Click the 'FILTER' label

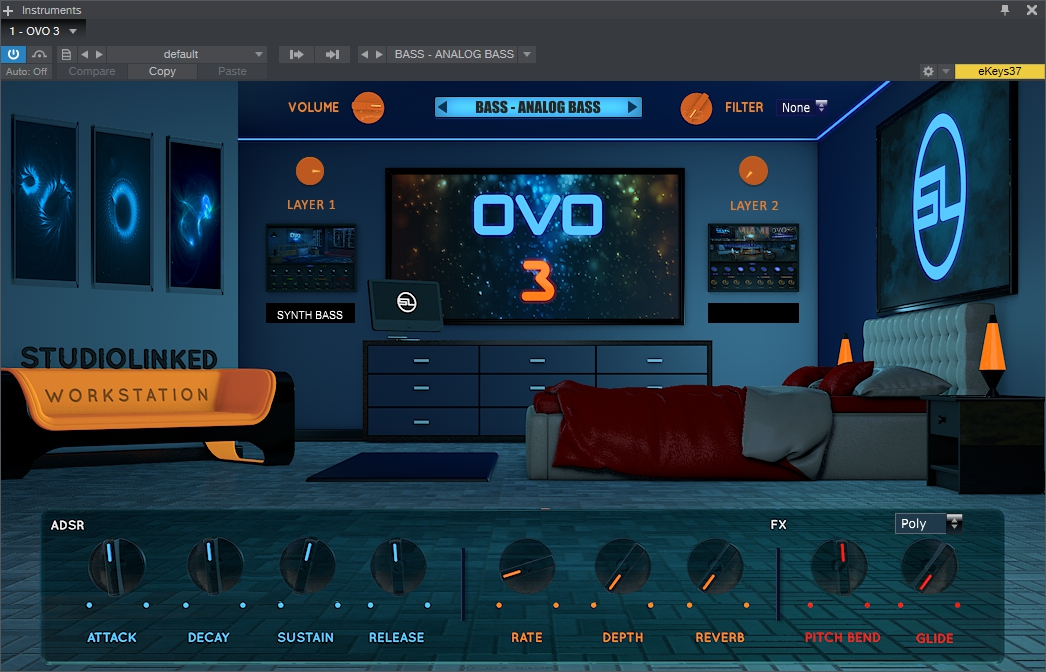tap(744, 107)
